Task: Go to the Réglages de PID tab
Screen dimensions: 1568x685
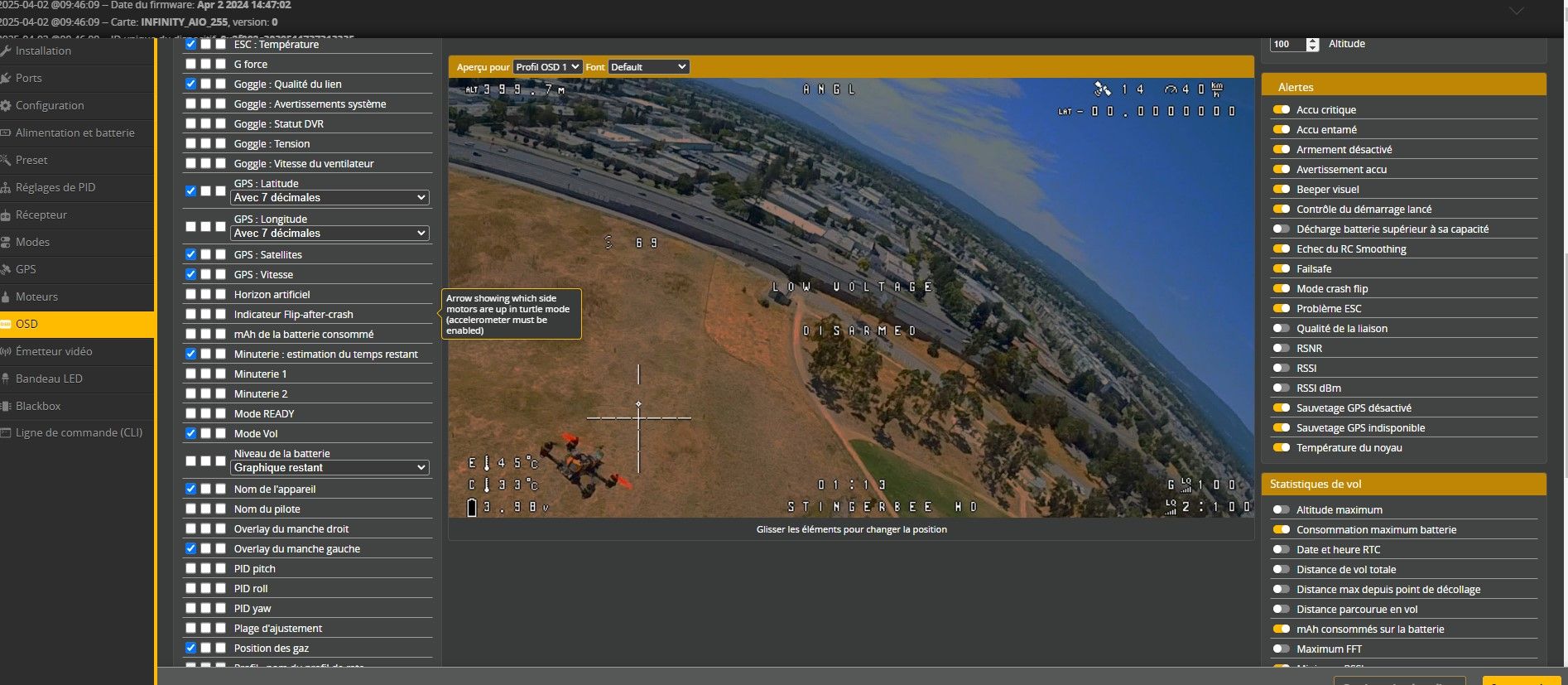Action: 55,187
